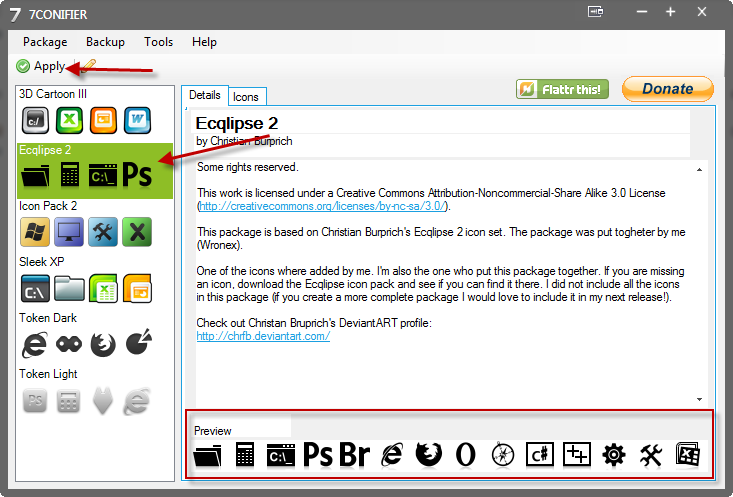This screenshot has width=733, height=497.
Task: Select the Token Dark package title
Action: coord(48,318)
